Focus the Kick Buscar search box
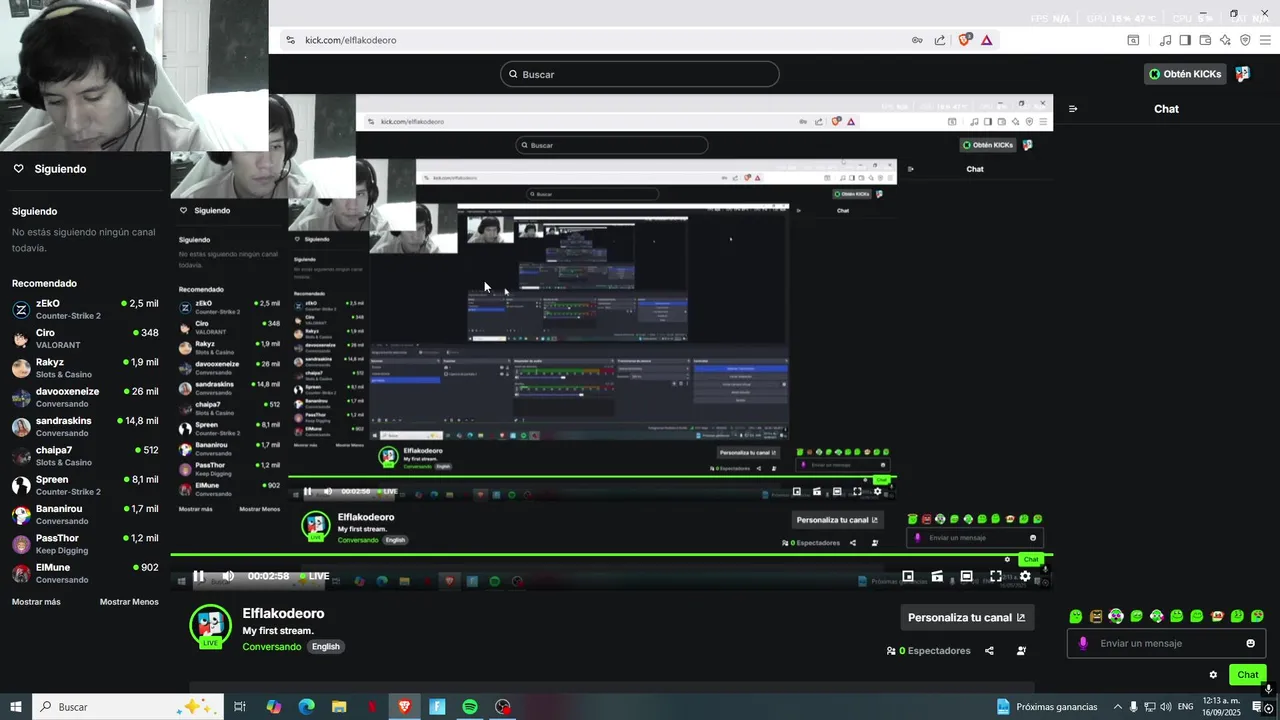This screenshot has height=720, width=1280. (640, 74)
